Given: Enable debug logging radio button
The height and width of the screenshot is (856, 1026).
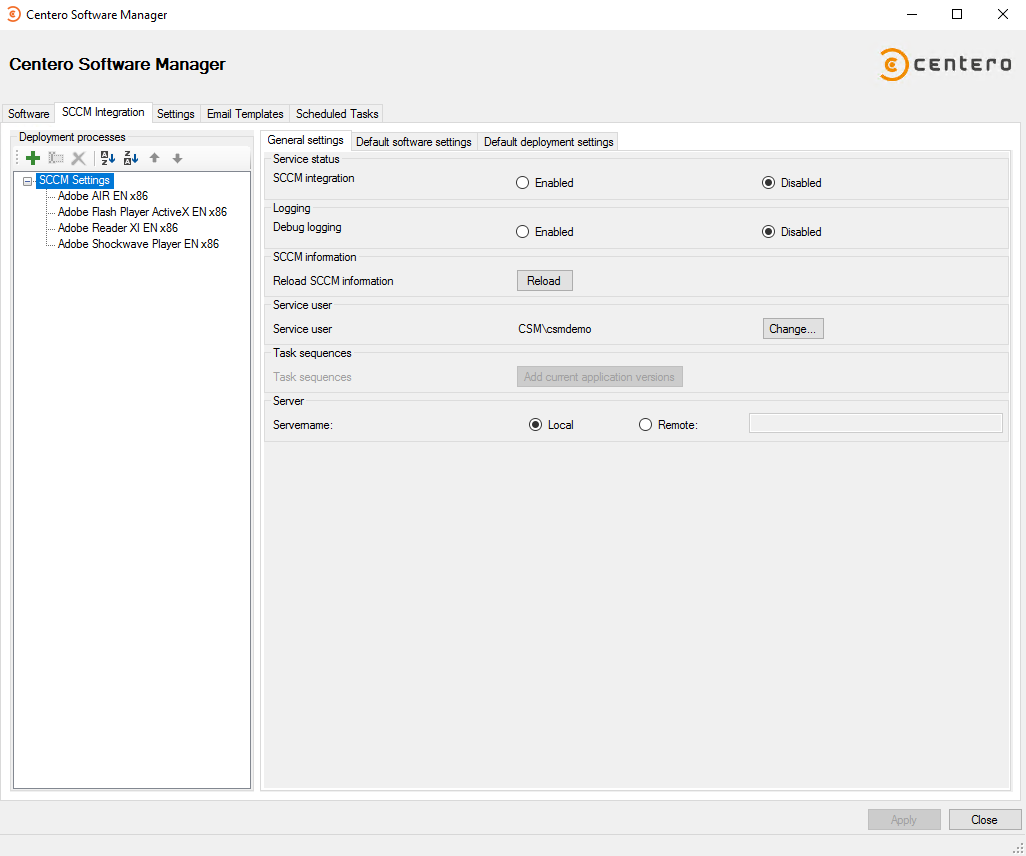Looking at the screenshot, I should 522,232.
